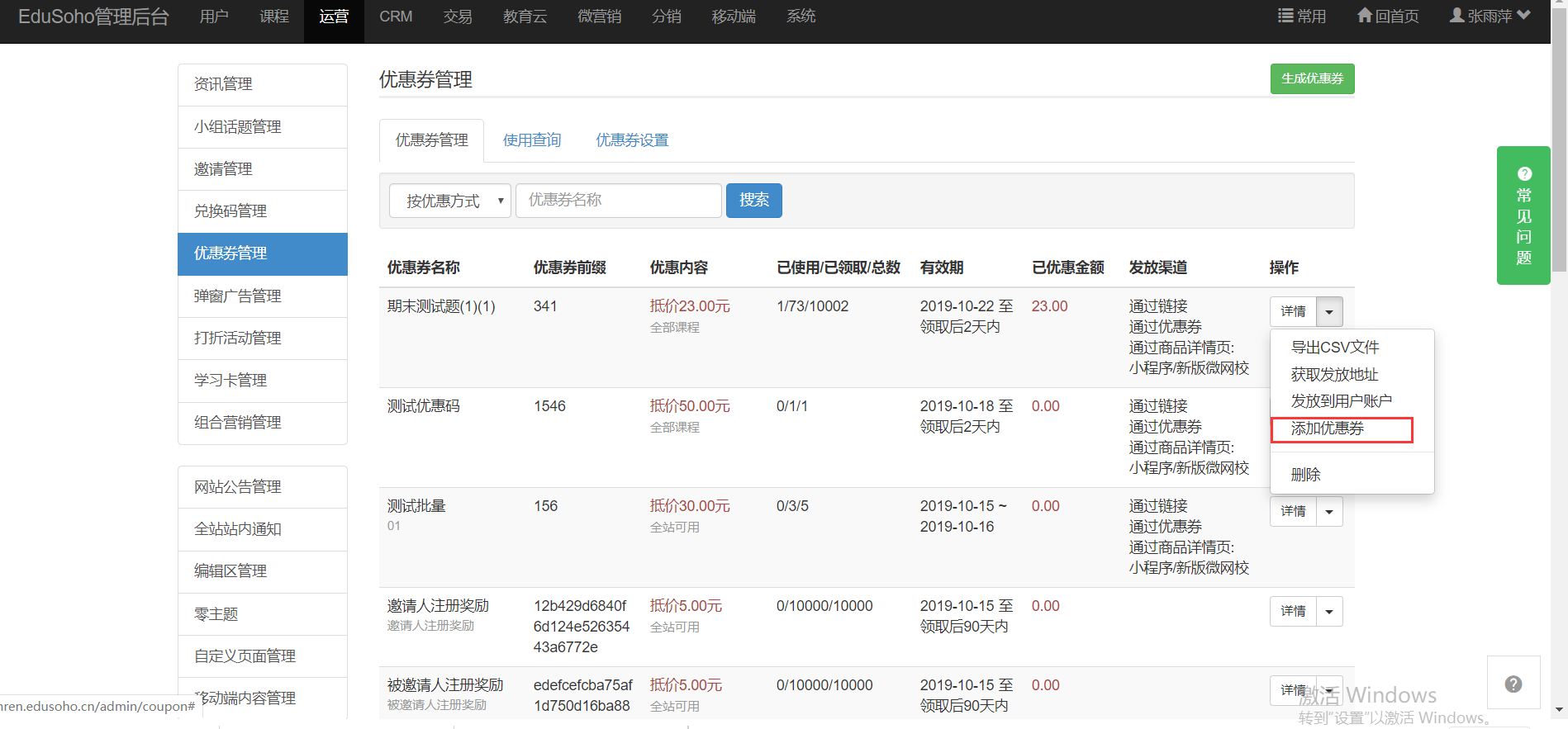Click the blue 搜索 button
Image resolution: width=1568 pixels, height=729 pixels.
point(753,201)
